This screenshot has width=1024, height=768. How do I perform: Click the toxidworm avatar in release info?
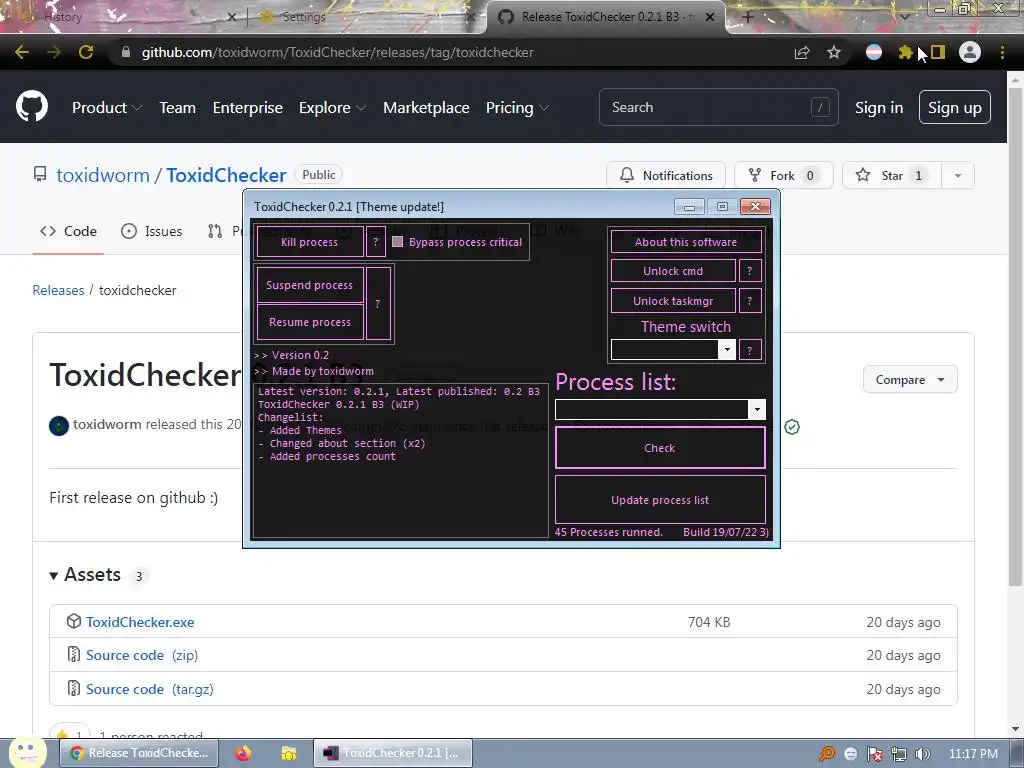click(x=59, y=426)
